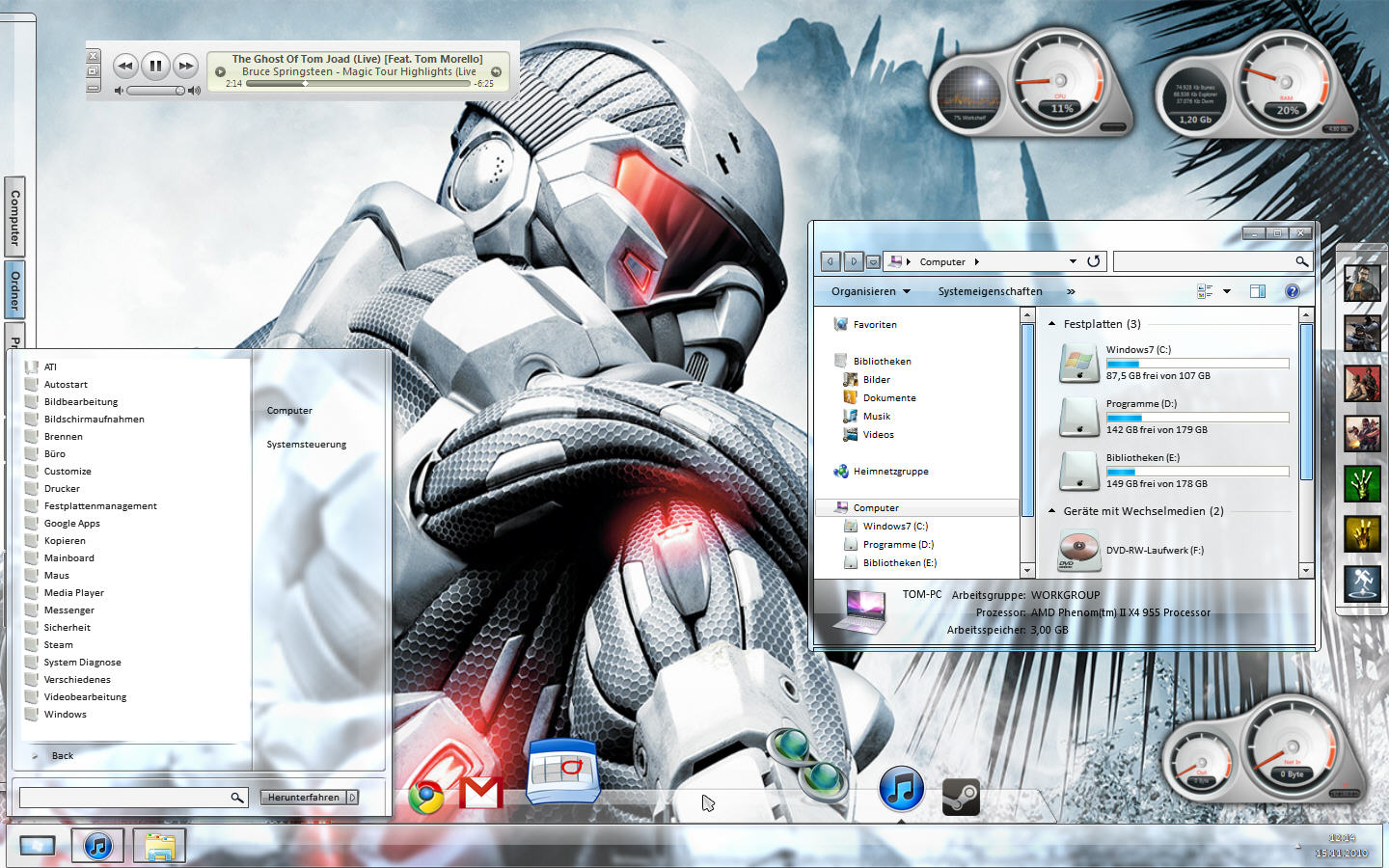Screen dimensions: 1389x868
Task: Collapse Geräte mit Wechselmedien group
Action: [x=1051, y=511]
